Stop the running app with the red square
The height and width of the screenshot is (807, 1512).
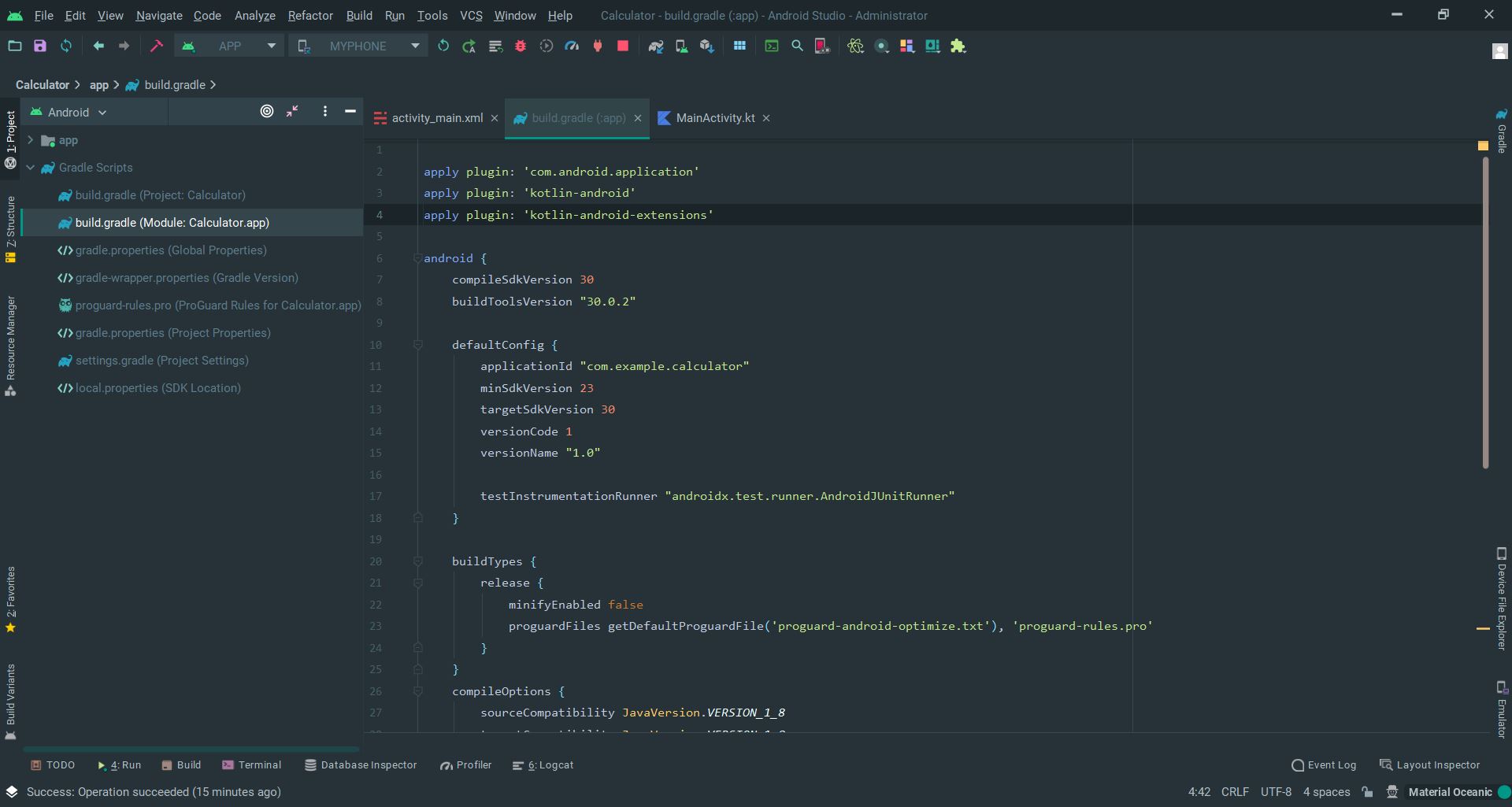(x=623, y=46)
